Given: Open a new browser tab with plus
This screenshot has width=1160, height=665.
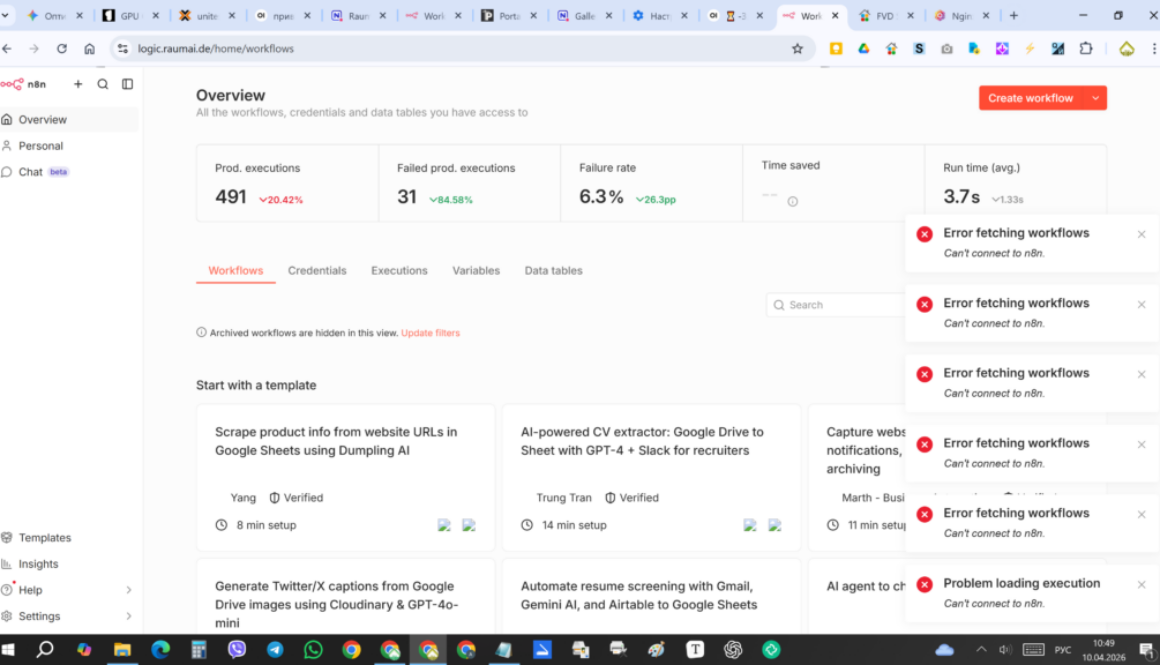Looking at the screenshot, I should (1014, 15).
